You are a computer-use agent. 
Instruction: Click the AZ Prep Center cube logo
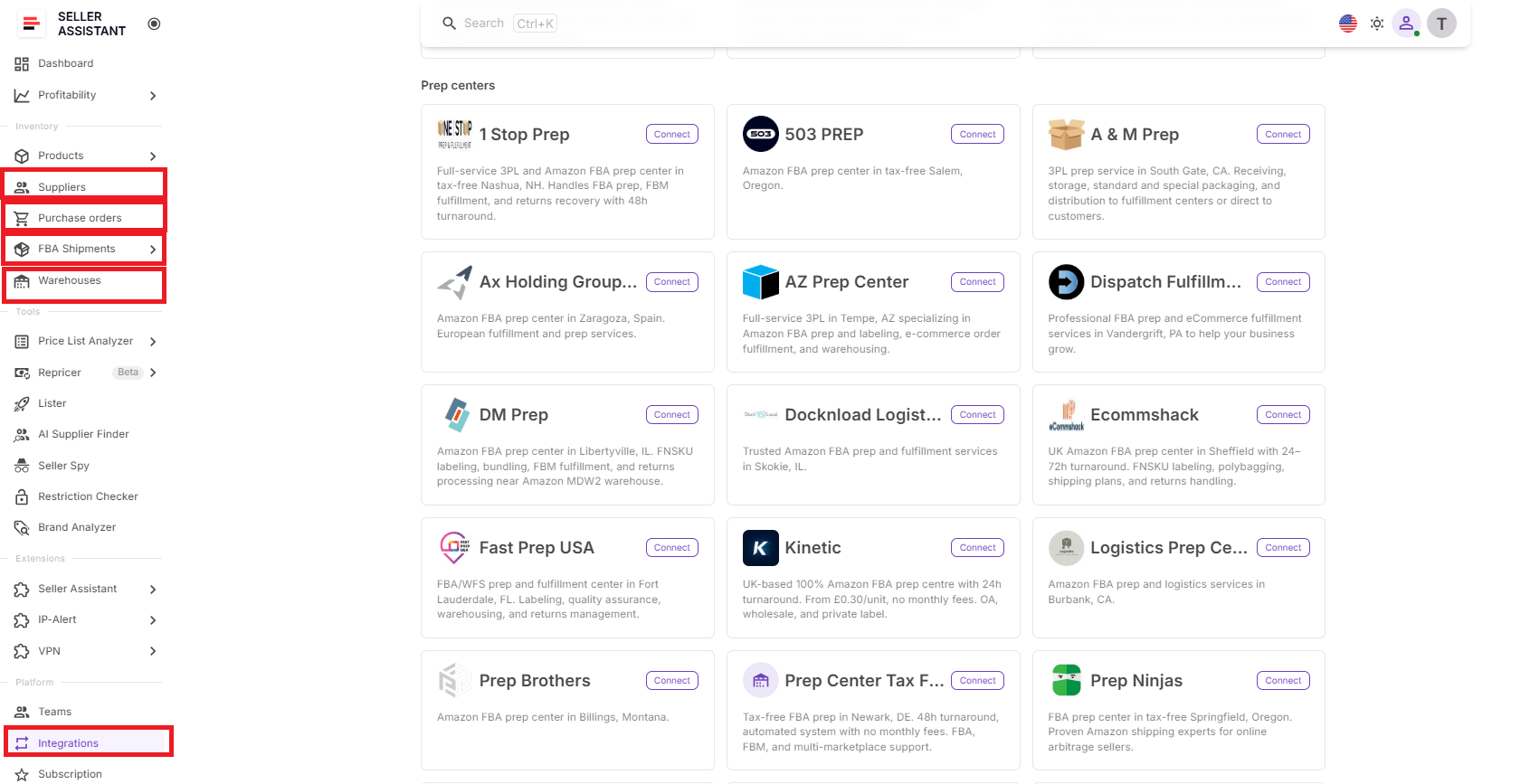pyautogui.click(x=760, y=282)
